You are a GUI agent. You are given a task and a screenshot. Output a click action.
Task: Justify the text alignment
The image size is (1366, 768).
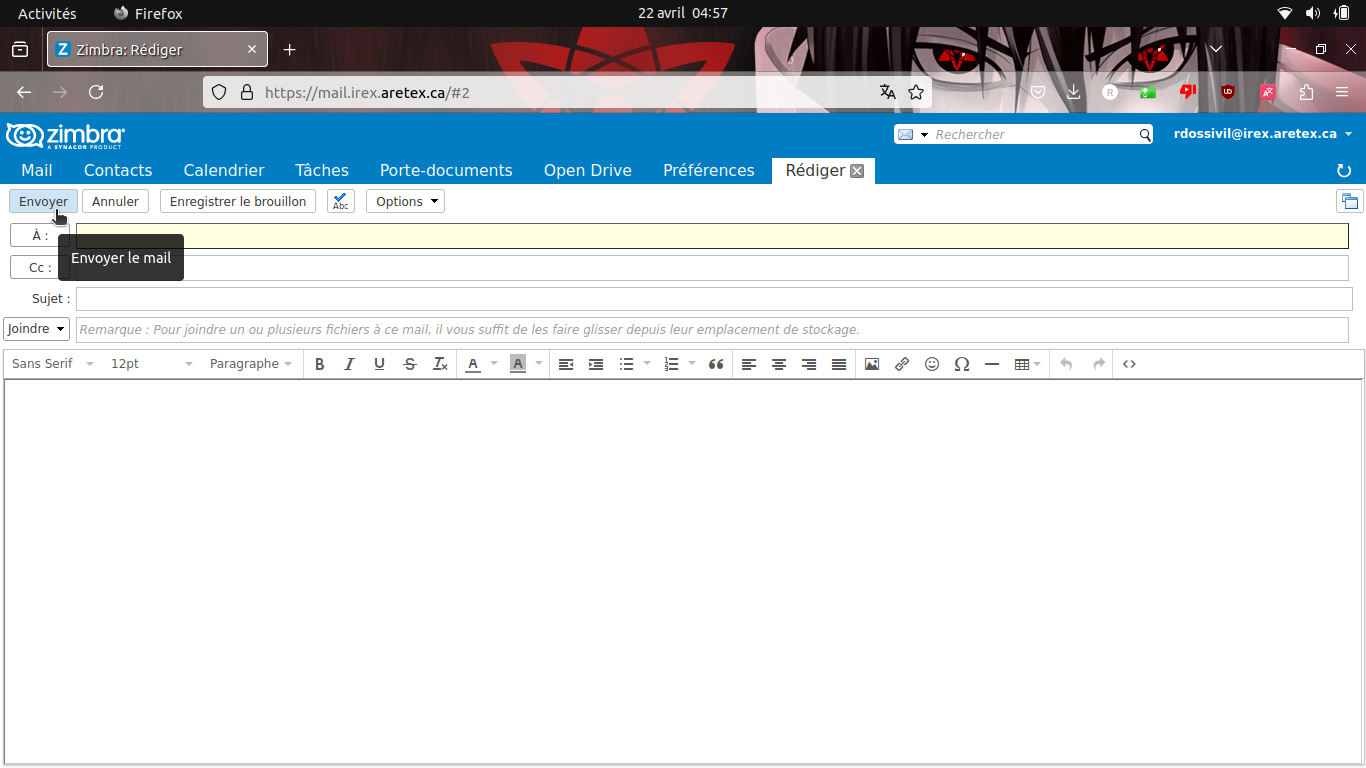pos(839,364)
